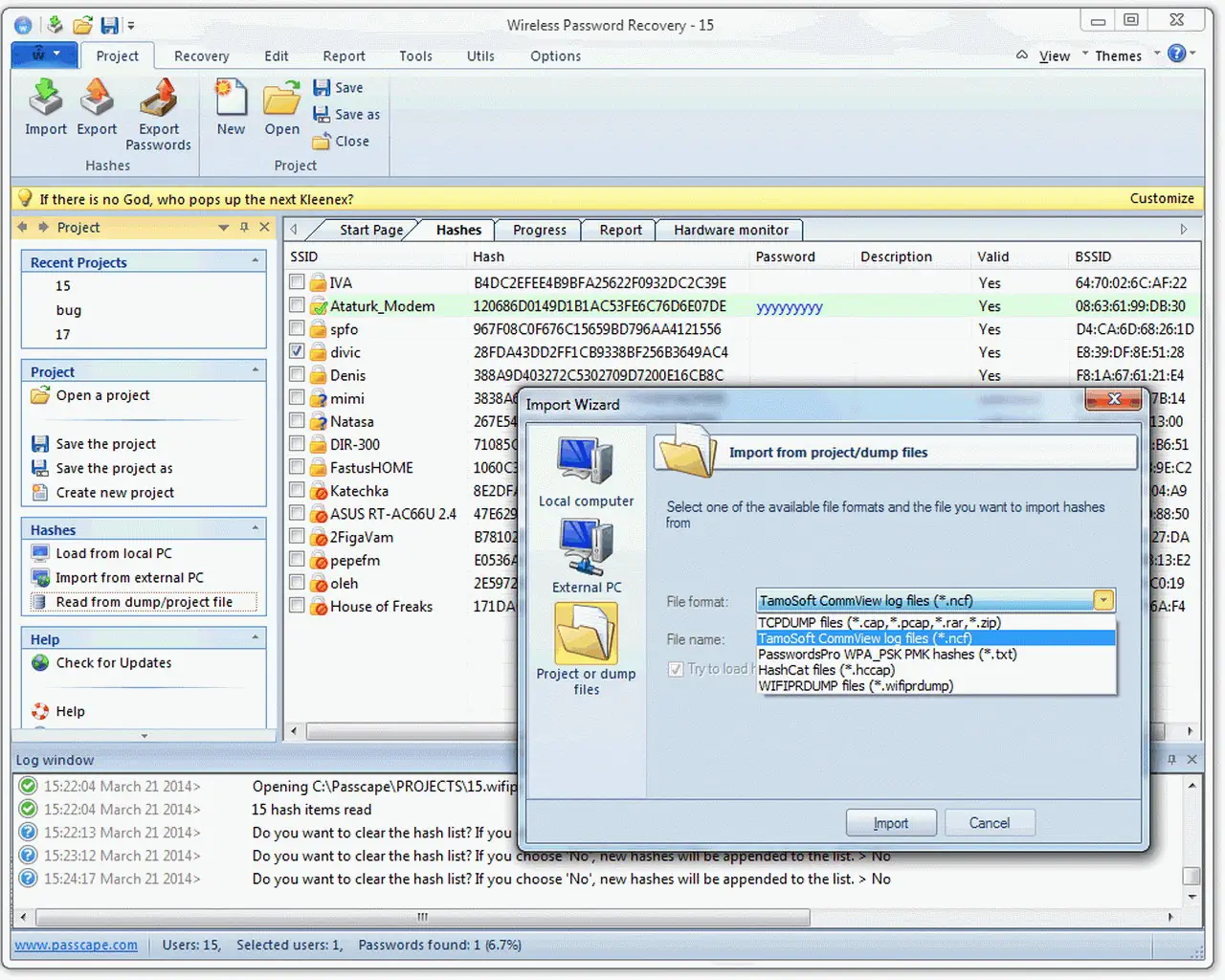
Task: Open the File format dropdown arrow
Action: click(1103, 600)
